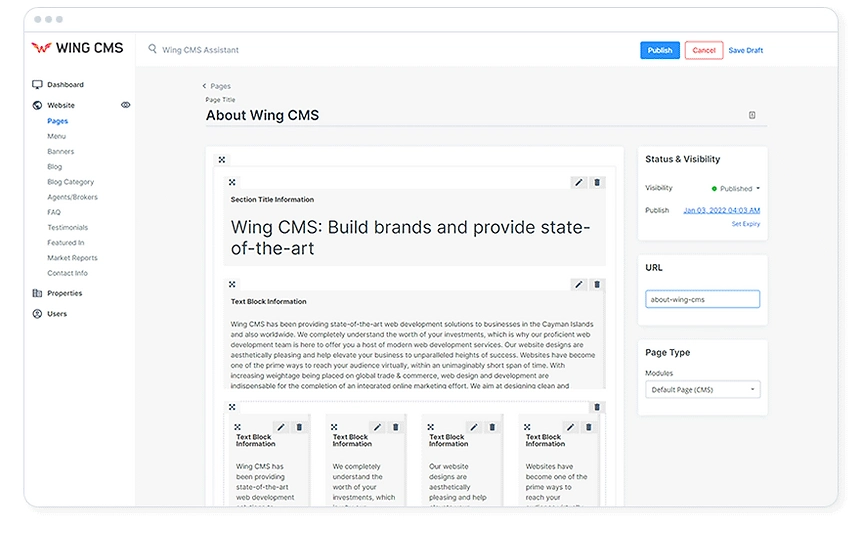Delete the Section Title Information block
Viewport: 862px width, 534px height.
click(x=597, y=182)
